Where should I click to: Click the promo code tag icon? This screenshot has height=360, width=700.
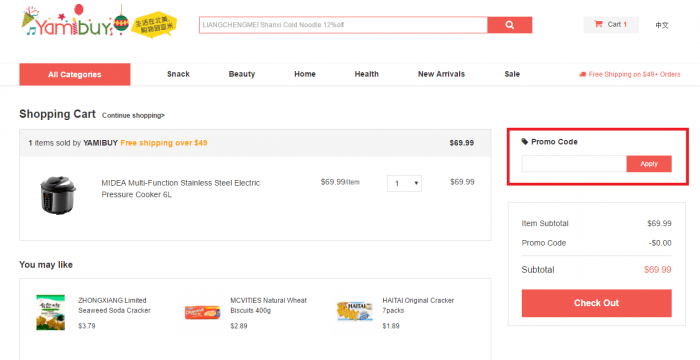pos(525,142)
